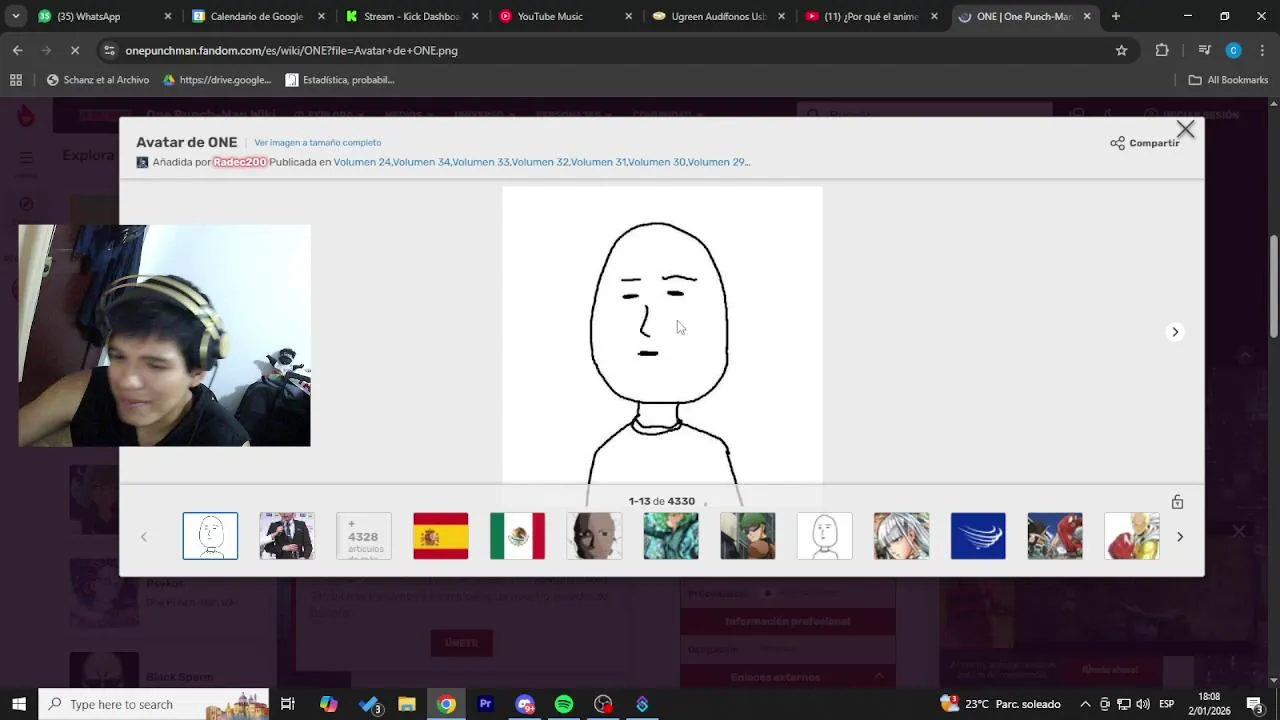Open the drive.google bookmark
Image resolution: width=1280 pixels, height=720 pixels.
[217, 80]
